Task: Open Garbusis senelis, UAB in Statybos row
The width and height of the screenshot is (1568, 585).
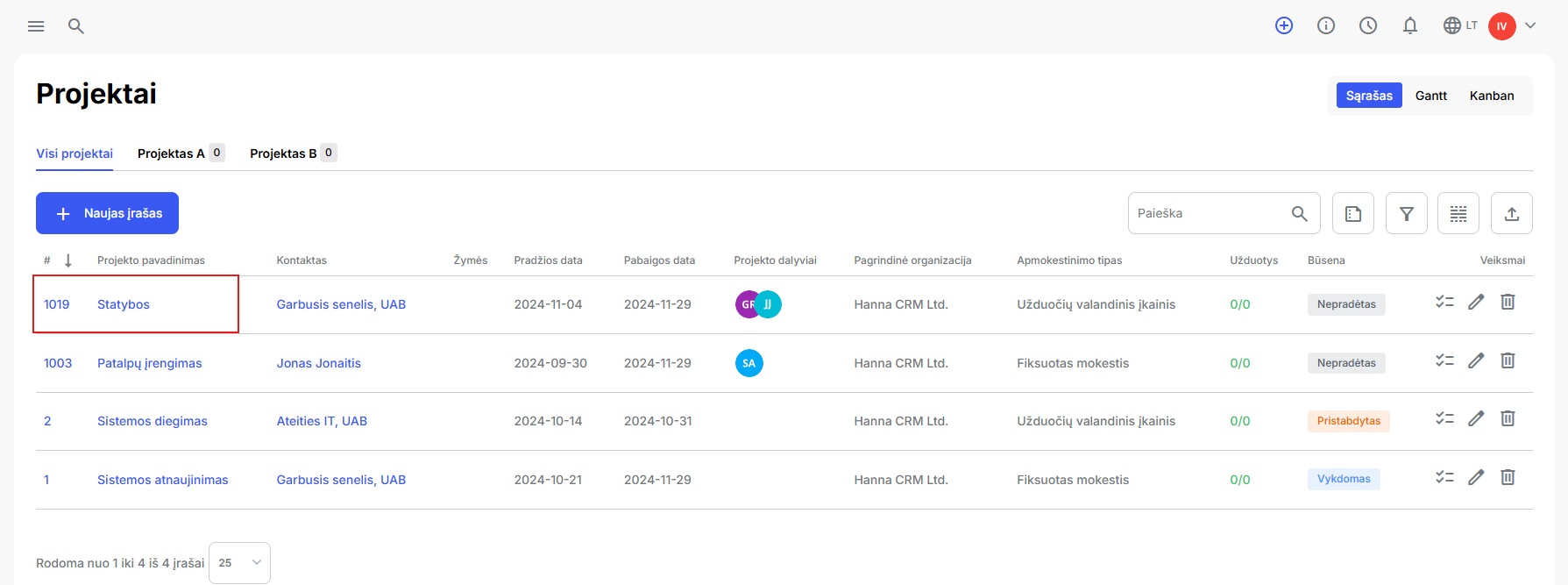Action: pyautogui.click(x=341, y=304)
